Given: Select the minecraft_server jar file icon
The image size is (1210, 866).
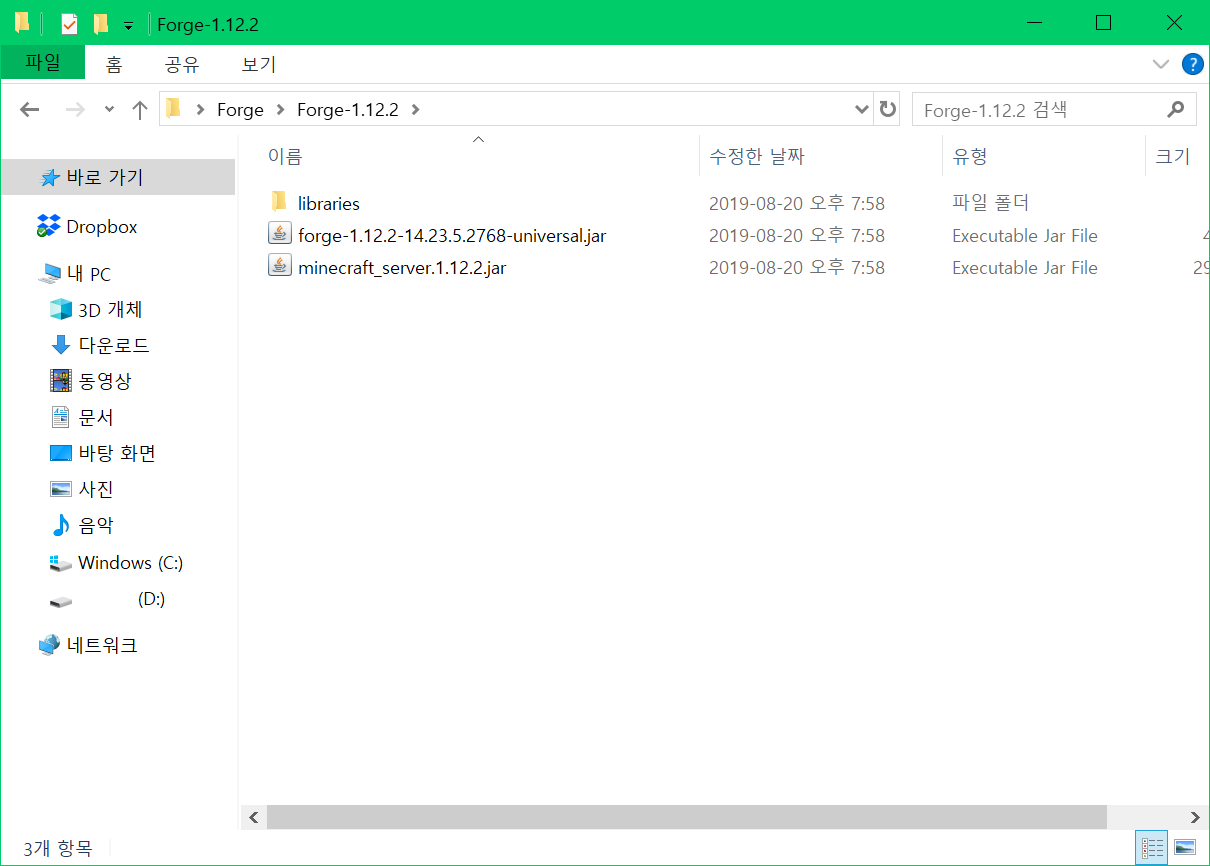Looking at the screenshot, I should 280,266.
